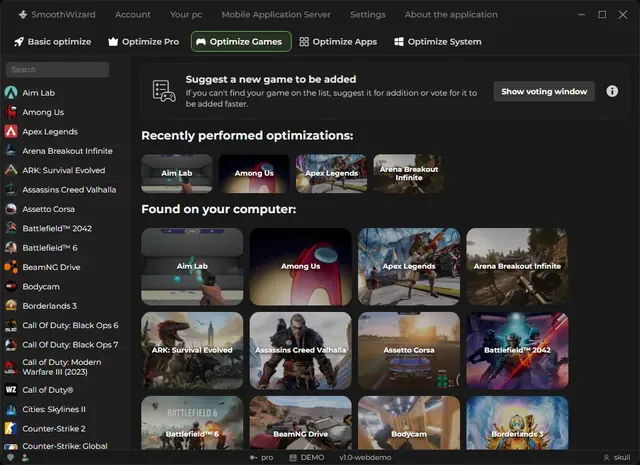Click the v1.0-webdemo version text
The width and height of the screenshot is (640, 465).
365,458
